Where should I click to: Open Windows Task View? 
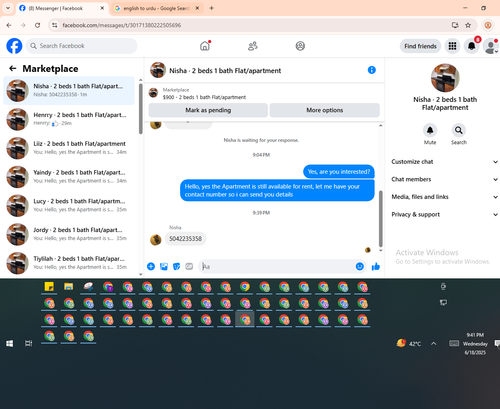click(29, 343)
